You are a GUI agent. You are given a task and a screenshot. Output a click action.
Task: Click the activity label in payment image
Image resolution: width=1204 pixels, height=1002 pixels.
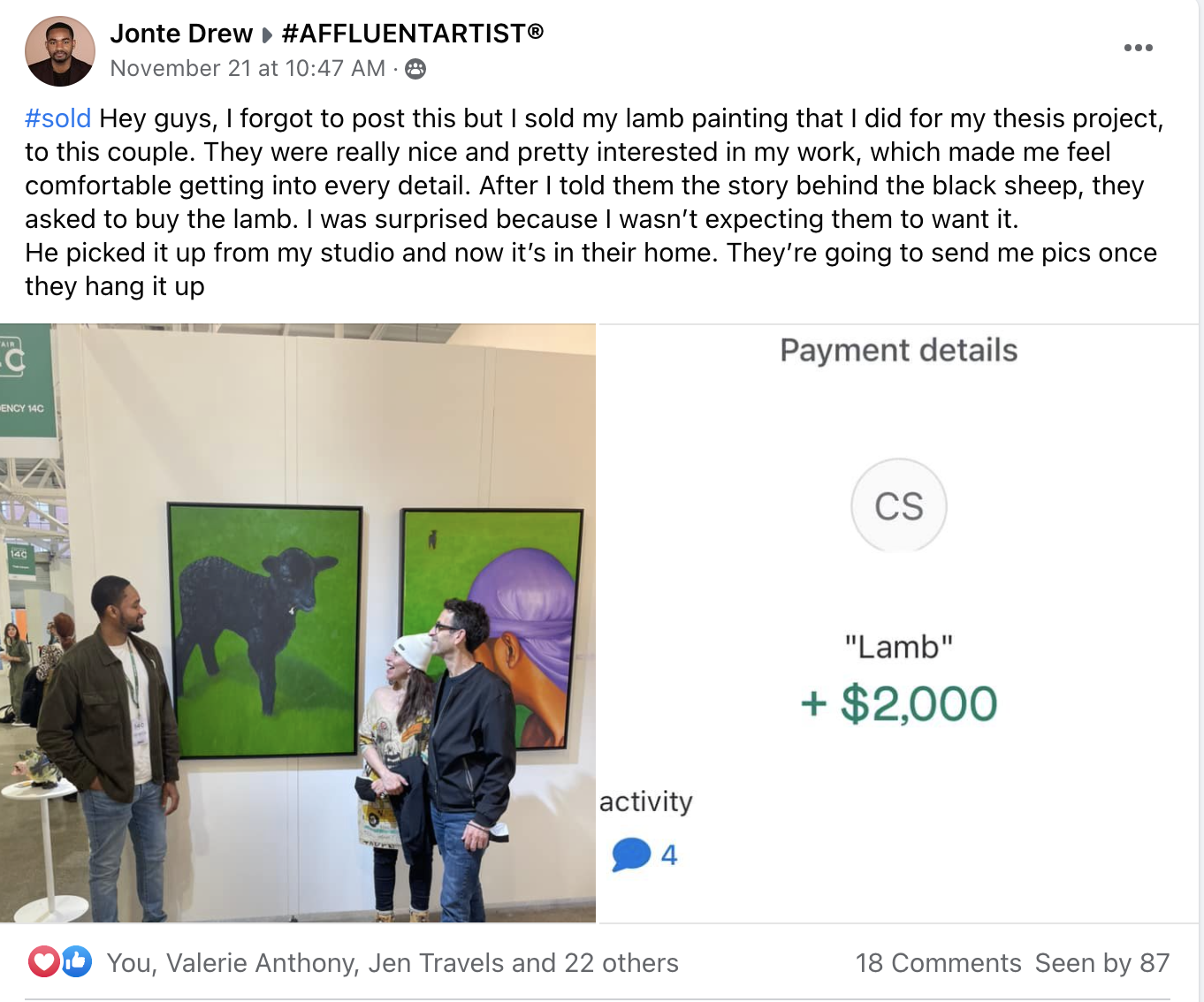[x=646, y=801]
